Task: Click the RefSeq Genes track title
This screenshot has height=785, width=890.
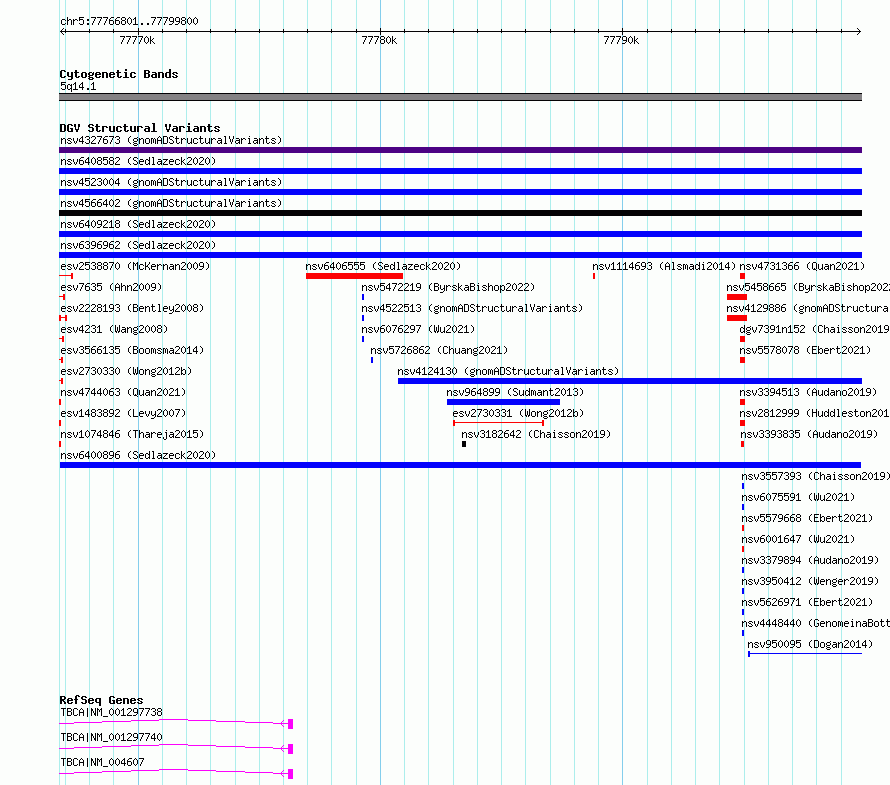Action: coord(101,700)
